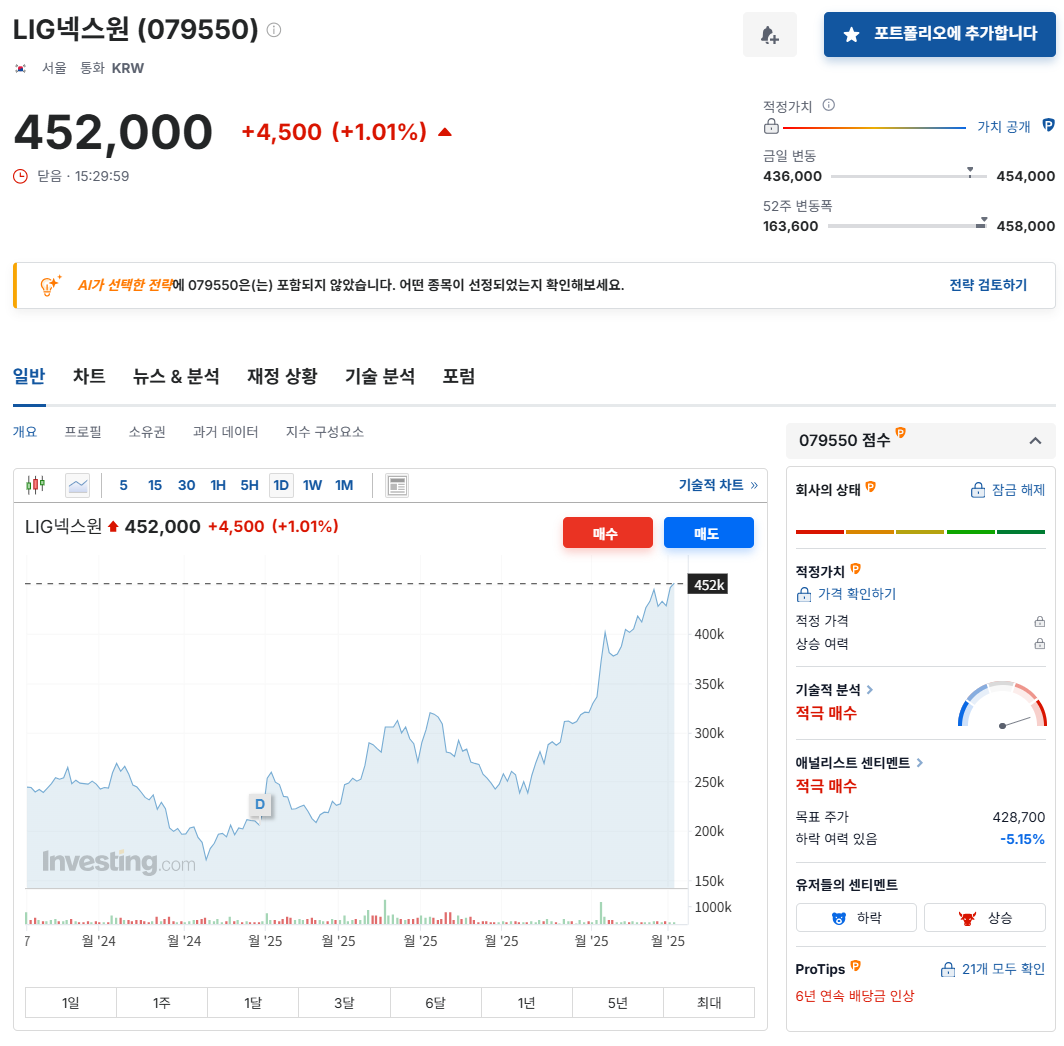The height and width of the screenshot is (1046, 1064).
Task: Open the 21개 모두 확인 ProTips link
Action: [x=993, y=969]
